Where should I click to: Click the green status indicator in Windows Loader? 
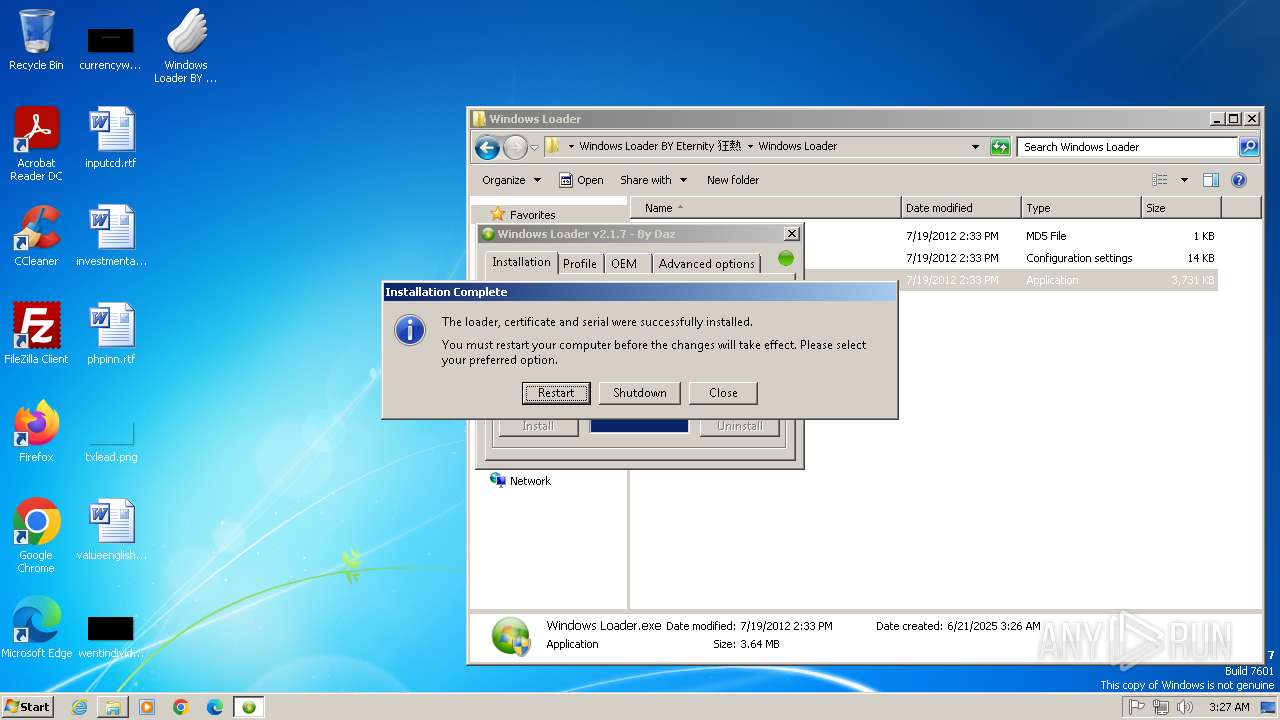pyautogui.click(x=786, y=258)
